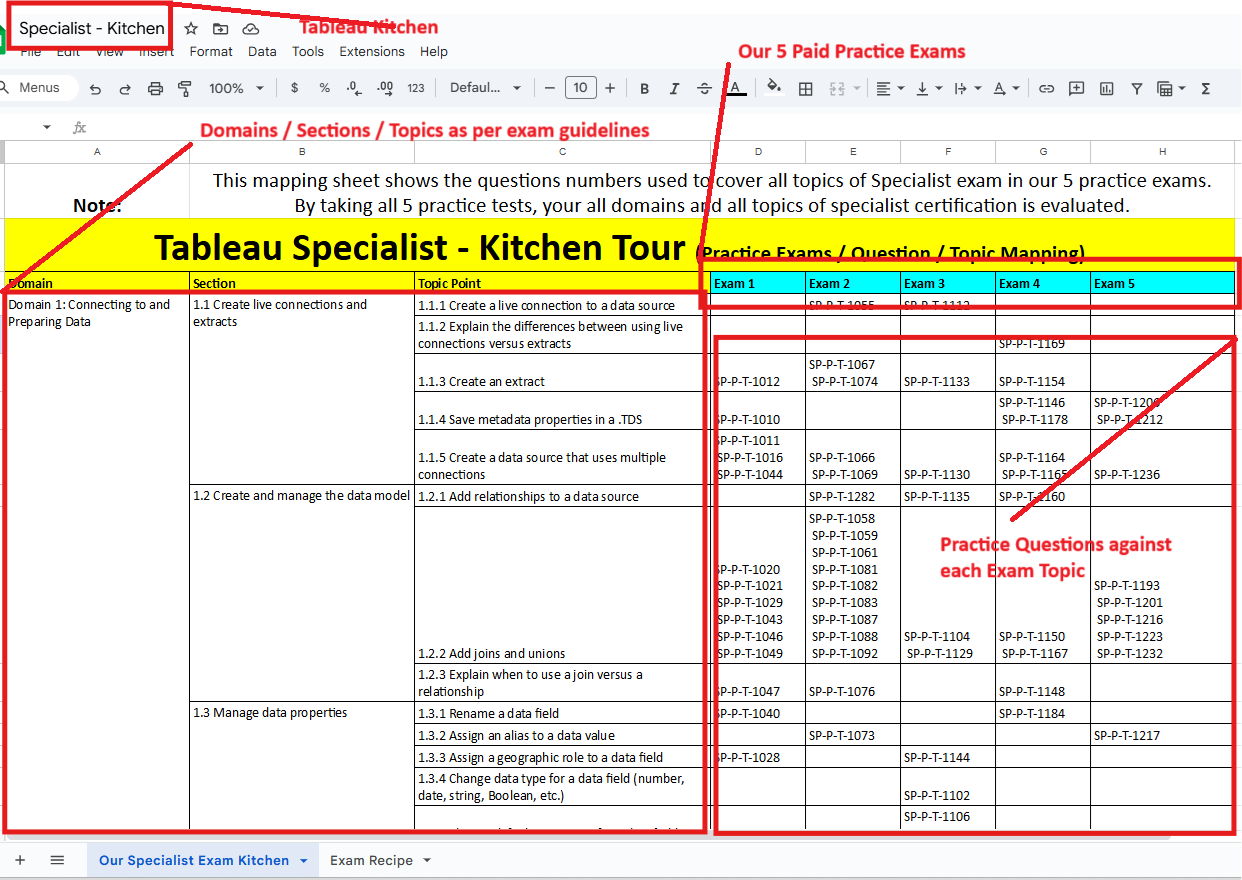
Task: Select column E header
Action: pyautogui.click(x=853, y=152)
